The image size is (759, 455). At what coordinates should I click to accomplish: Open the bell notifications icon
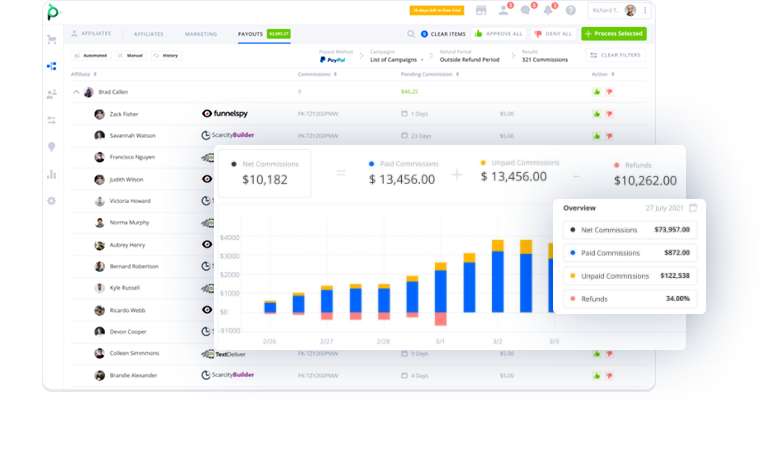pyautogui.click(x=547, y=11)
